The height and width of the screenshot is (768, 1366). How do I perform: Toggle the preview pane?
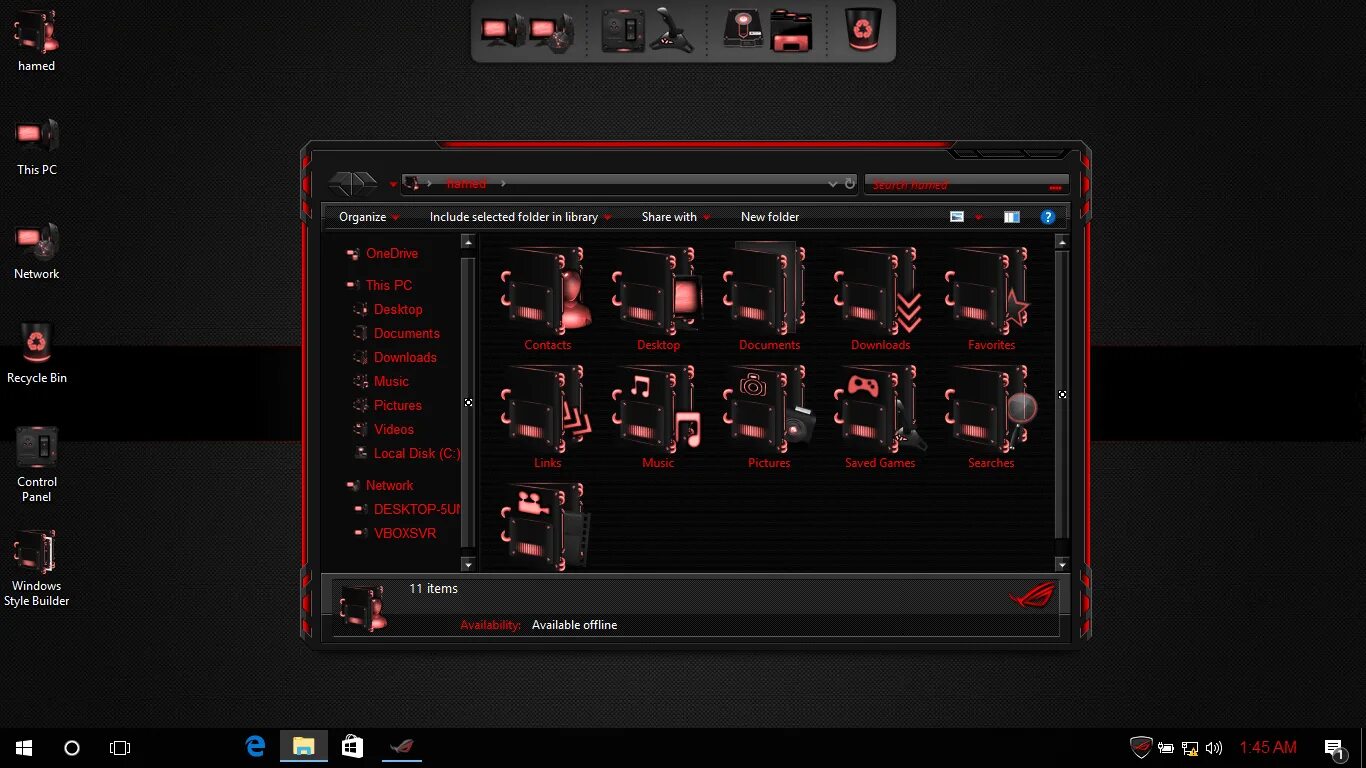pos(1011,216)
